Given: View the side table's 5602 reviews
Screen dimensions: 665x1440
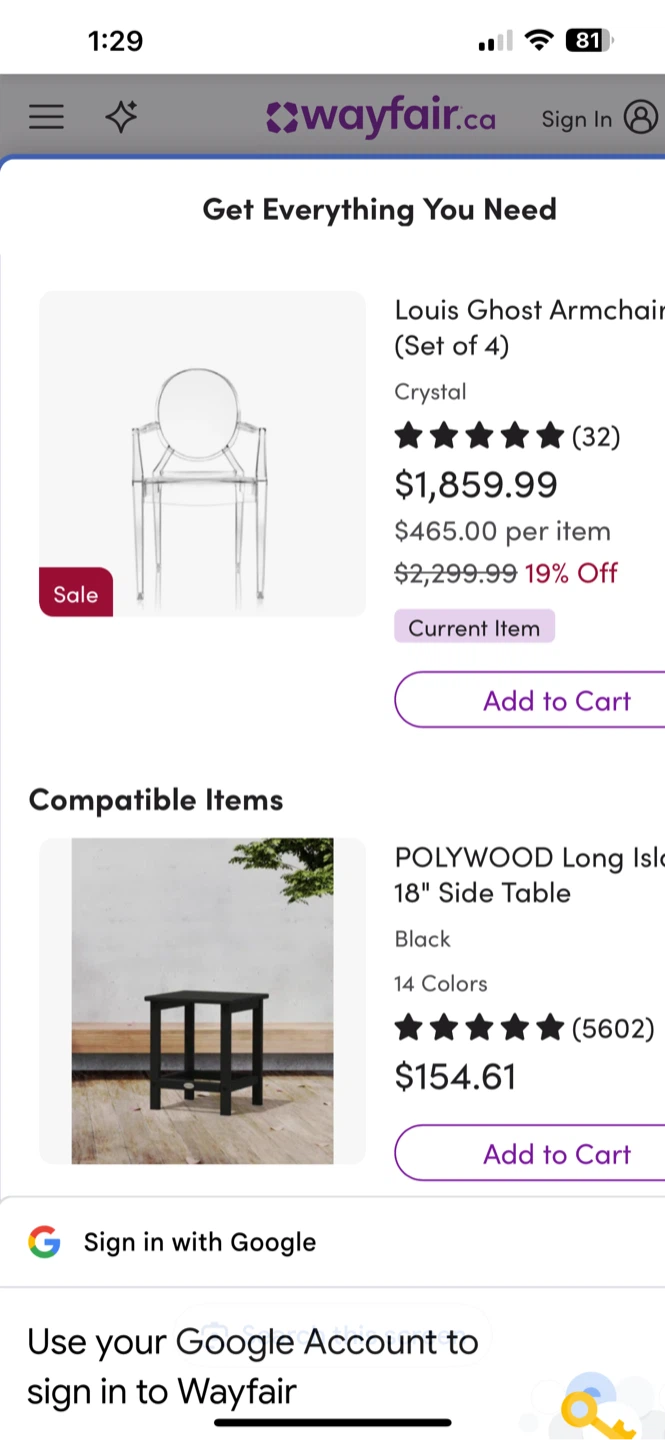Looking at the screenshot, I should point(523,1027).
